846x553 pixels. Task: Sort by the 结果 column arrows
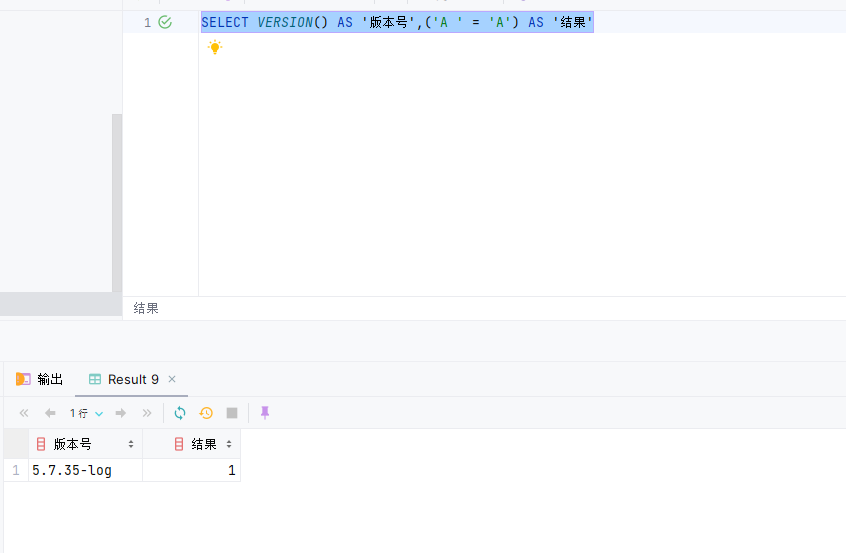229,444
